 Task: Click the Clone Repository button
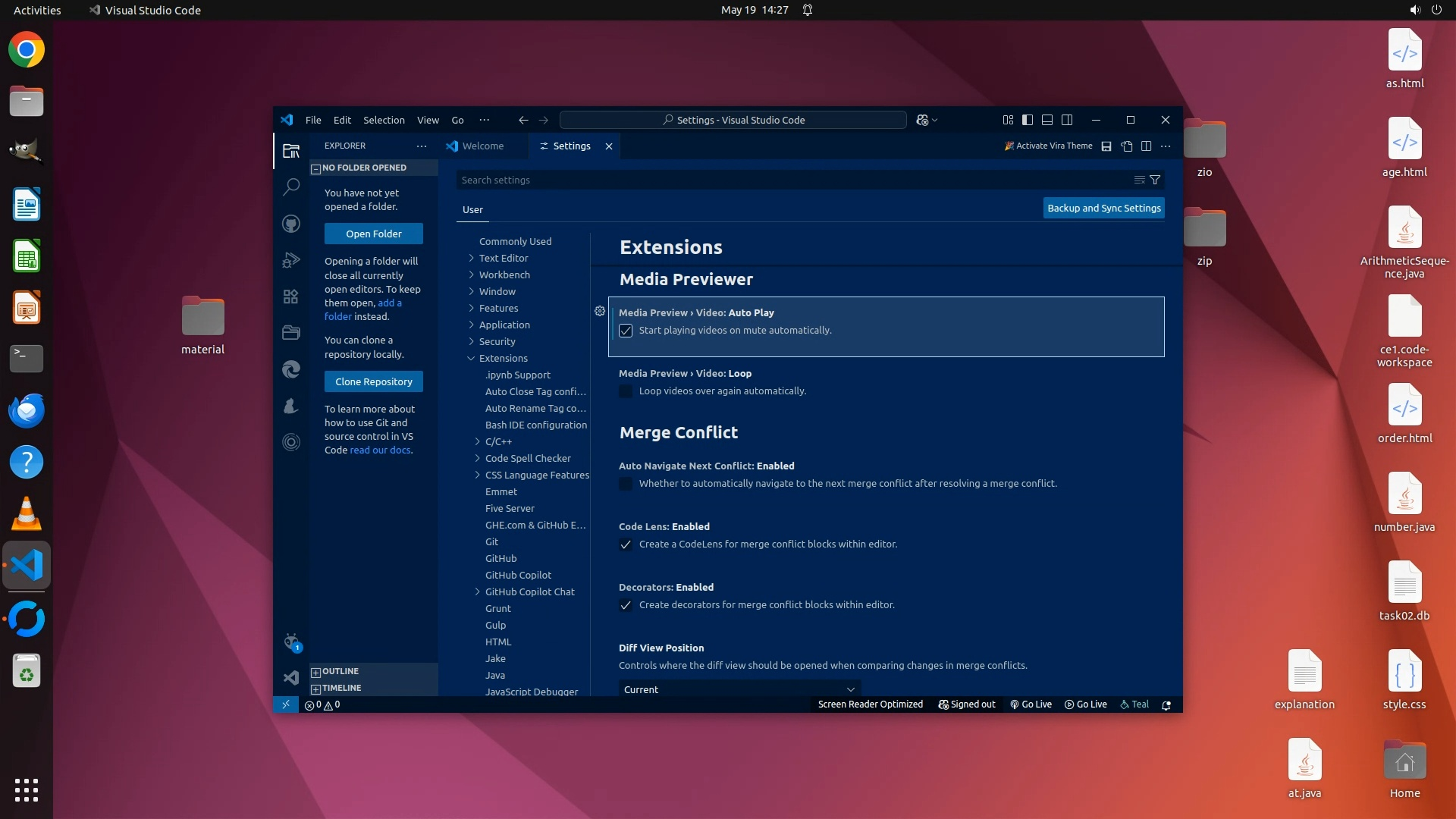click(x=373, y=381)
